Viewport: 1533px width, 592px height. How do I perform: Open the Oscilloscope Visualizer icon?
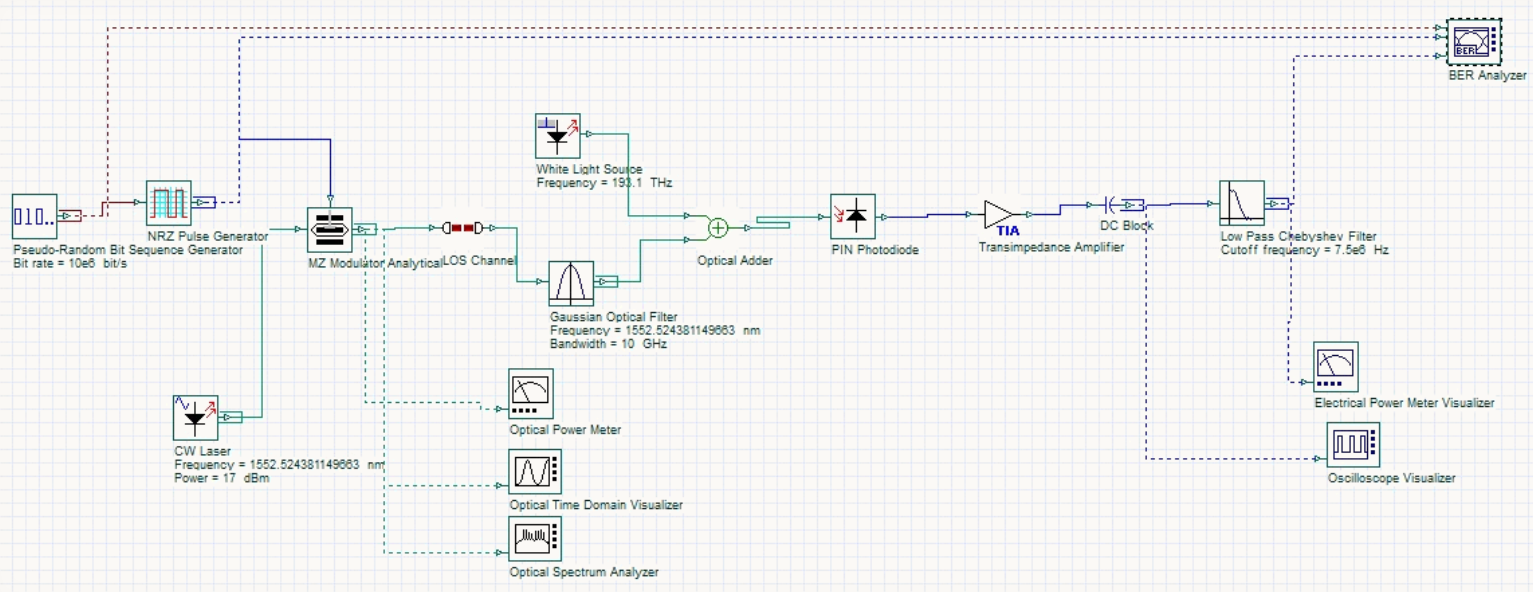[1351, 444]
